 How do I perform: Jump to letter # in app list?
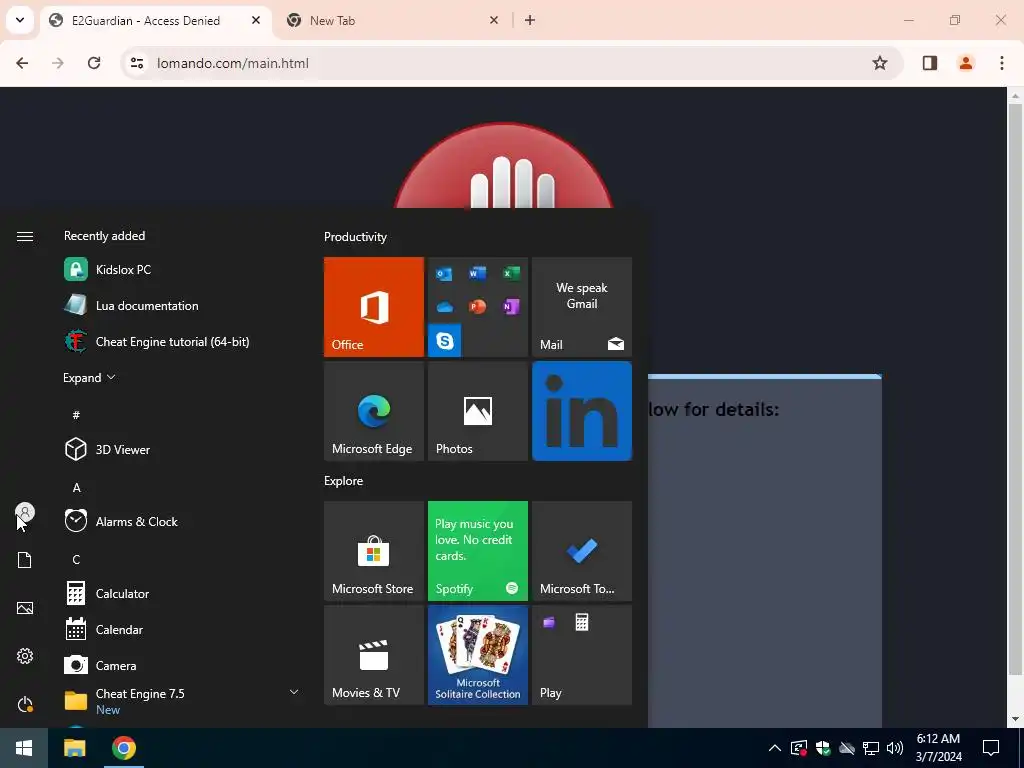[x=76, y=415]
